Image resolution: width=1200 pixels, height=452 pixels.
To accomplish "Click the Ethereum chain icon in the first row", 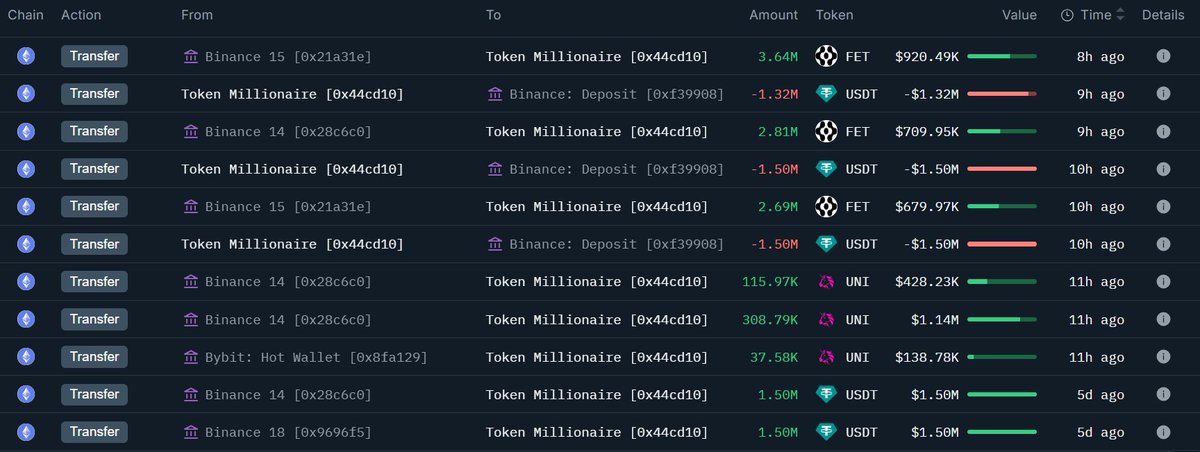I will point(26,56).
